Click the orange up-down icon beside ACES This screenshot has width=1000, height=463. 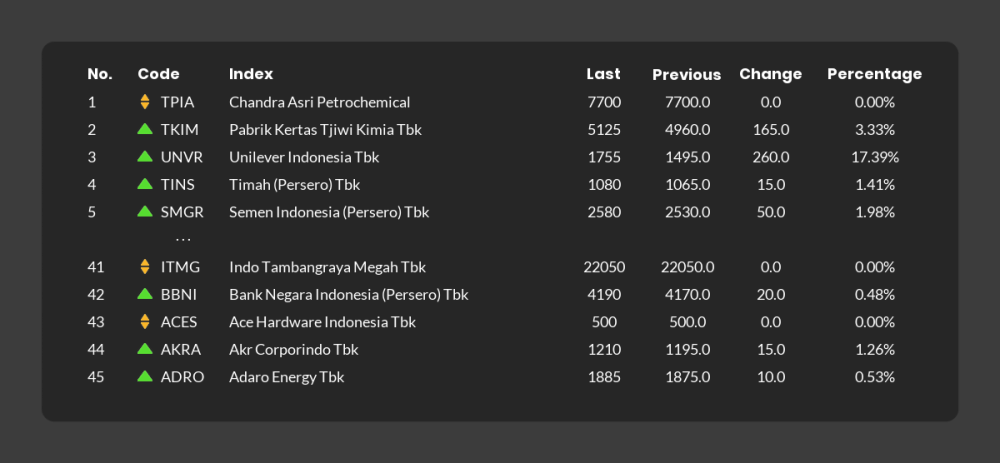pos(145,321)
